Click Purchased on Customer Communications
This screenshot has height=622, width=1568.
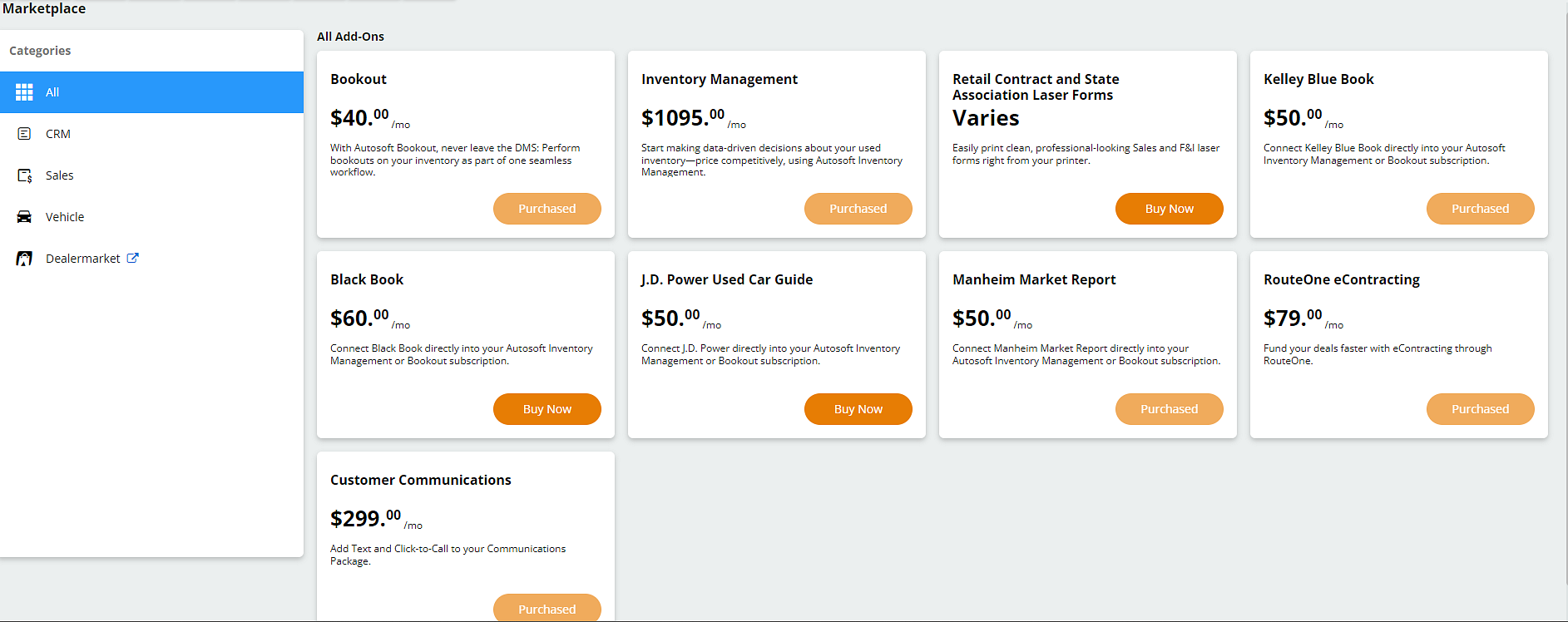(547, 608)
